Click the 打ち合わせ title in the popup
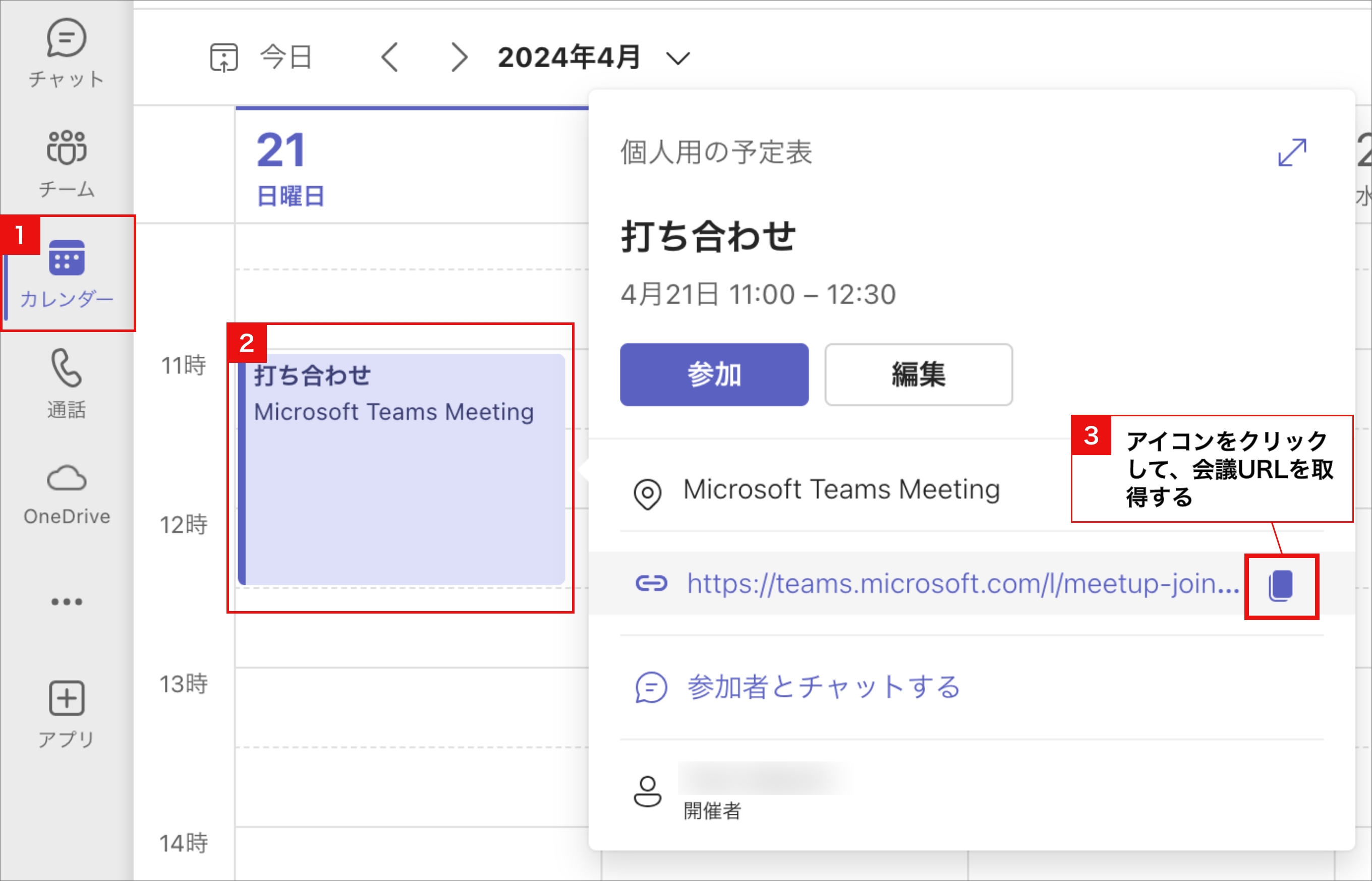This screenshot has width=1372, height=881. (708, 236)
